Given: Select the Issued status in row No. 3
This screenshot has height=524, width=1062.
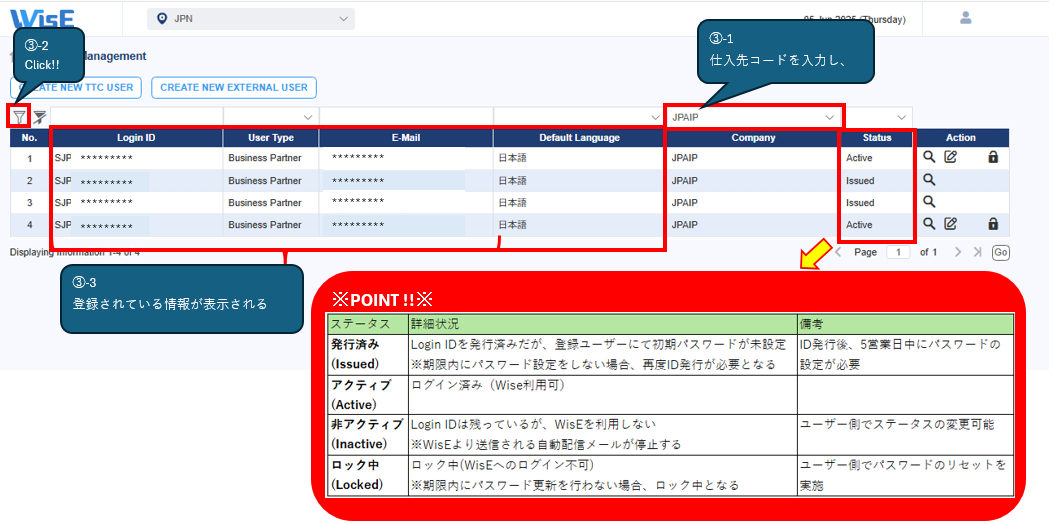Looking at the screenshot, I should coord(859,202).
